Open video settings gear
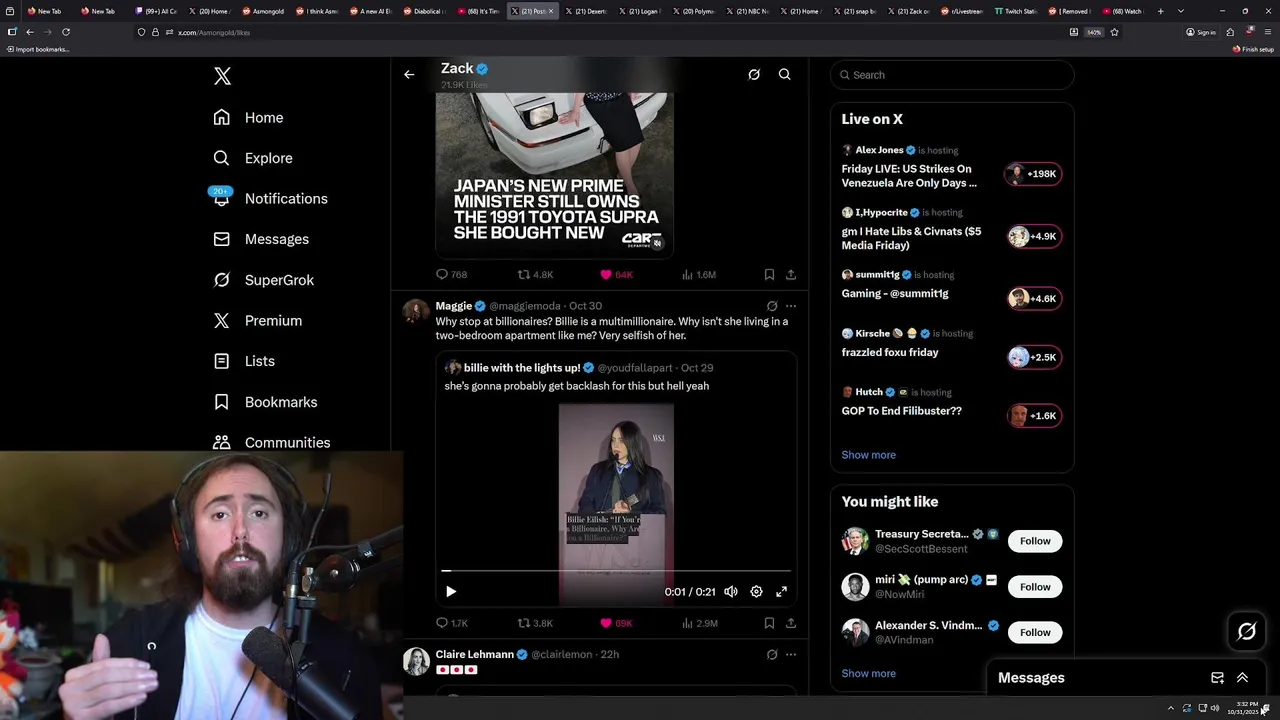Viewport: 1280px width, 720px height. (756, 591)
